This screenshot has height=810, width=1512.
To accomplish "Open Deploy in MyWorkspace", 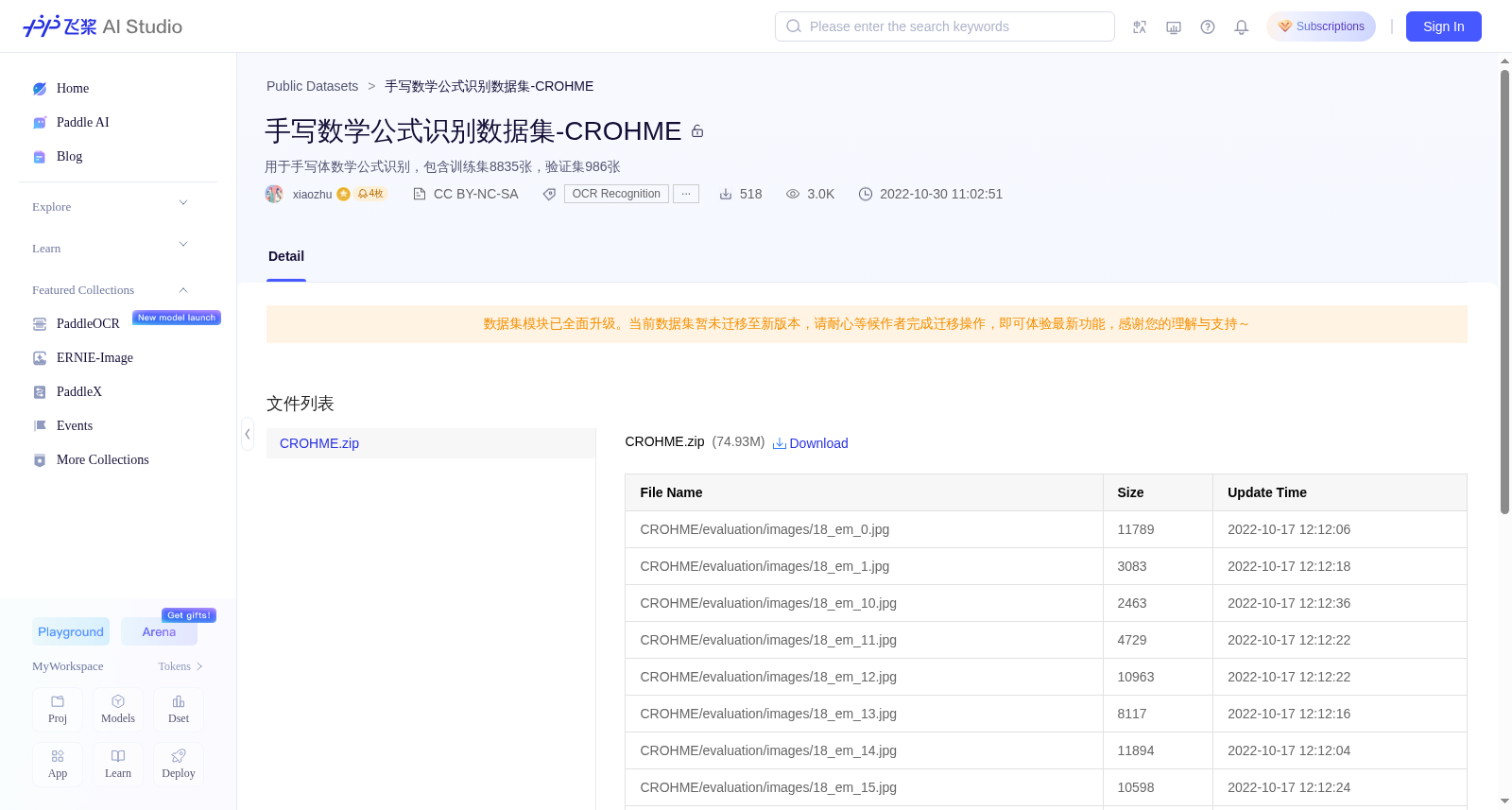I will tap(179, 765).
